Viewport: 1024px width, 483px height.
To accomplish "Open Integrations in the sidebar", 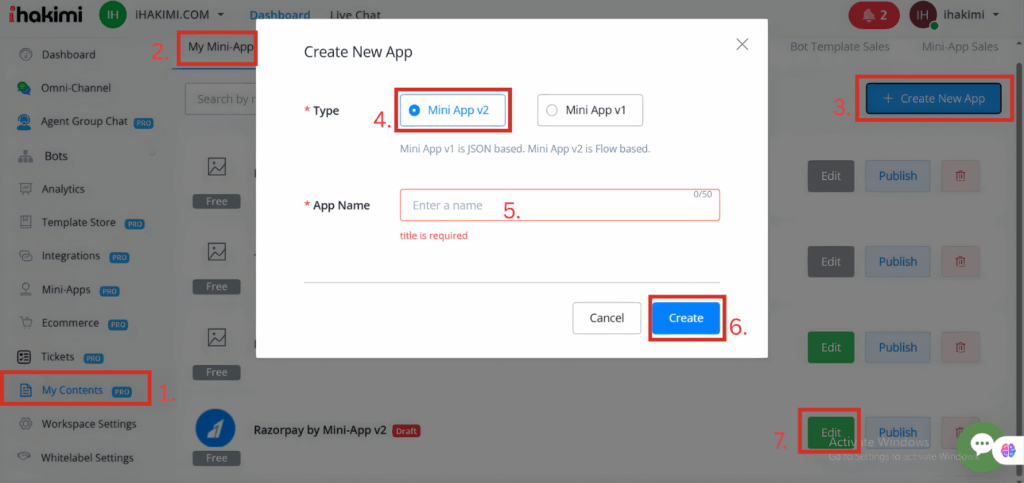I will click(x=70, y=256).
